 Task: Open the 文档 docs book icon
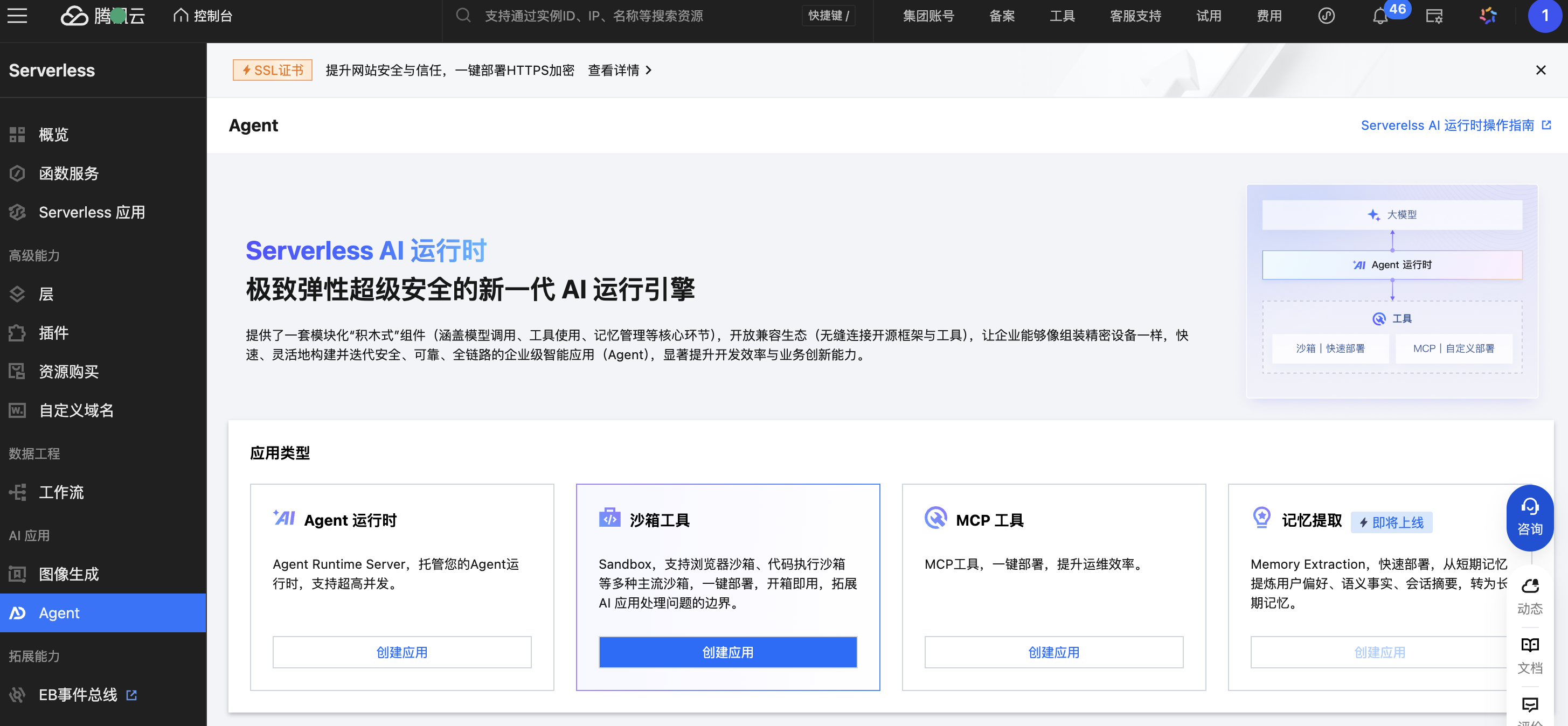1529,645
